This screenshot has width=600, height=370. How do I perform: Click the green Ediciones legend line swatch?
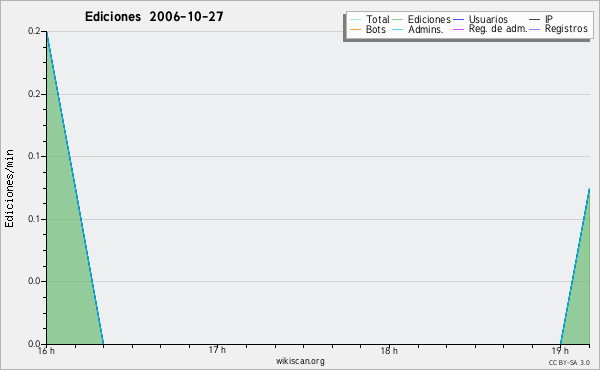pyautogui.click(x=398, y=20)
